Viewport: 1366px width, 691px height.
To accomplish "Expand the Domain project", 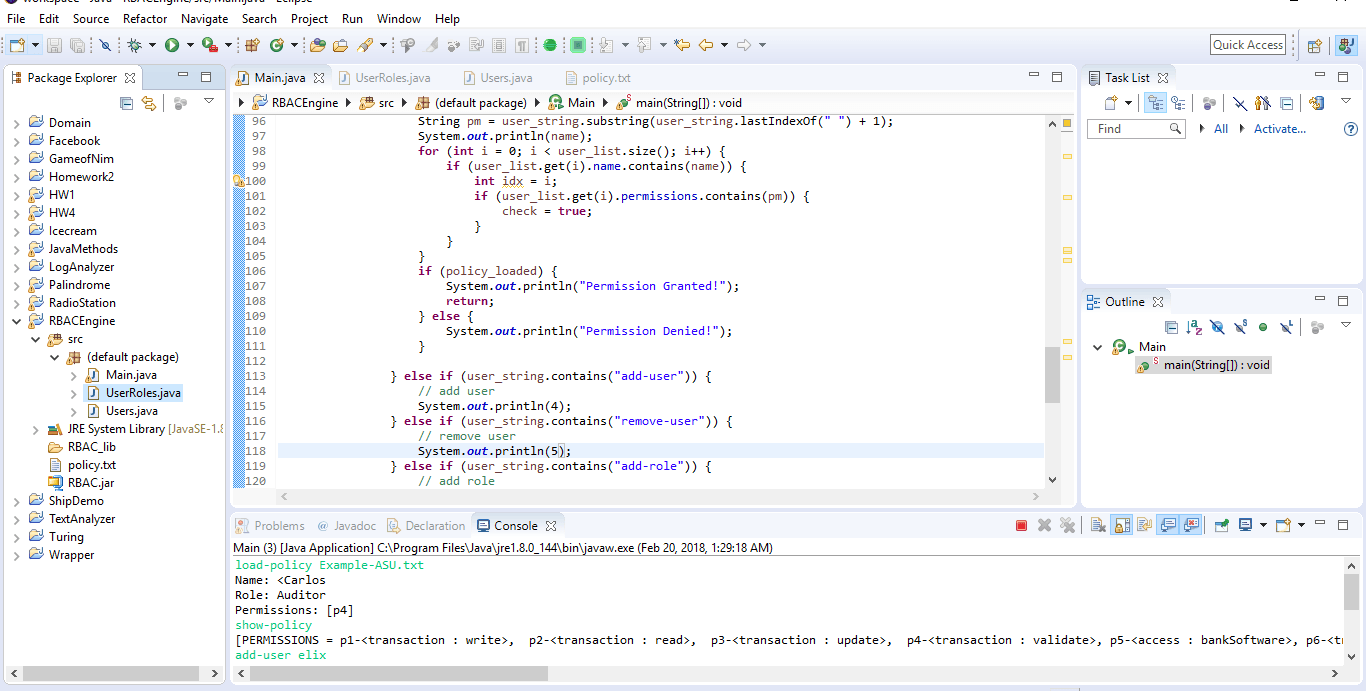I will 17,123.
